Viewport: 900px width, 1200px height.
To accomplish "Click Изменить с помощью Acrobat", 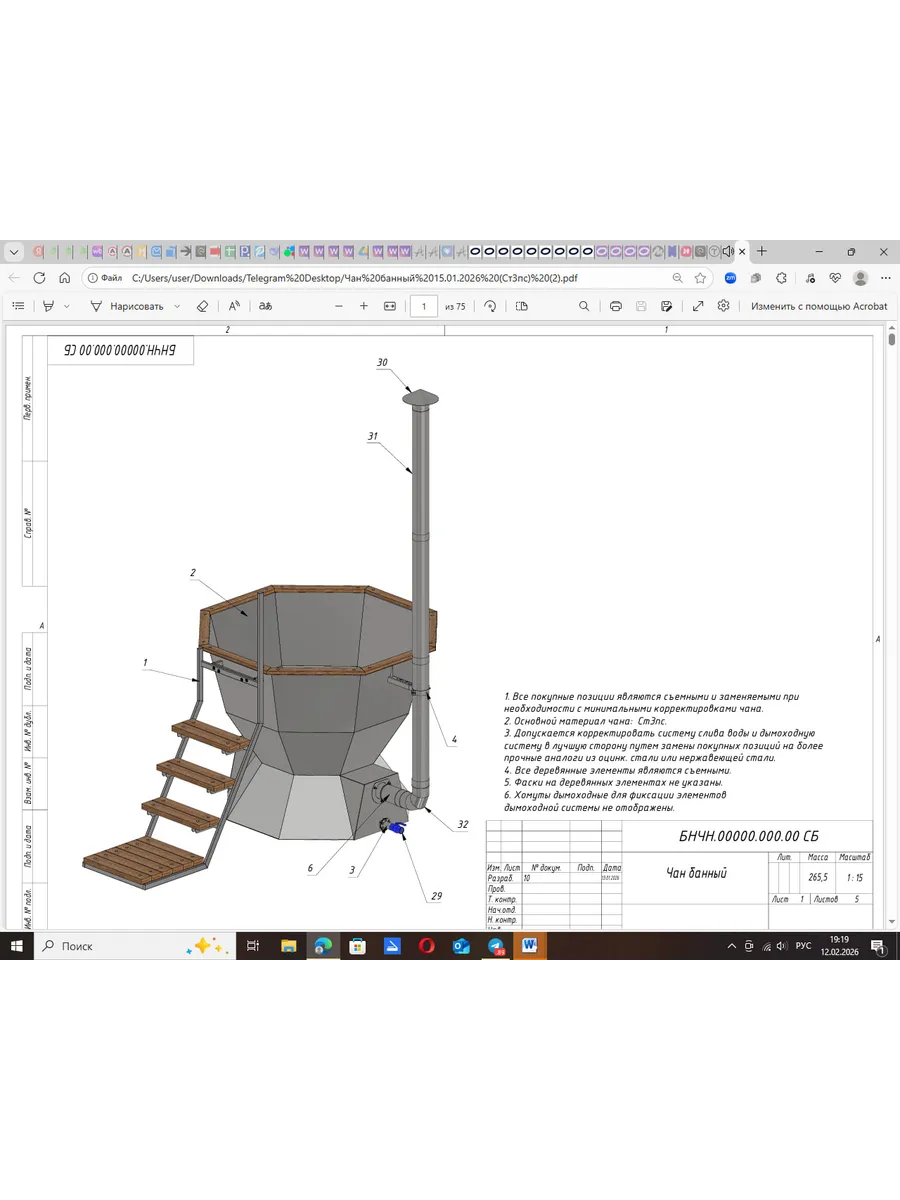I will click(818, 306).
